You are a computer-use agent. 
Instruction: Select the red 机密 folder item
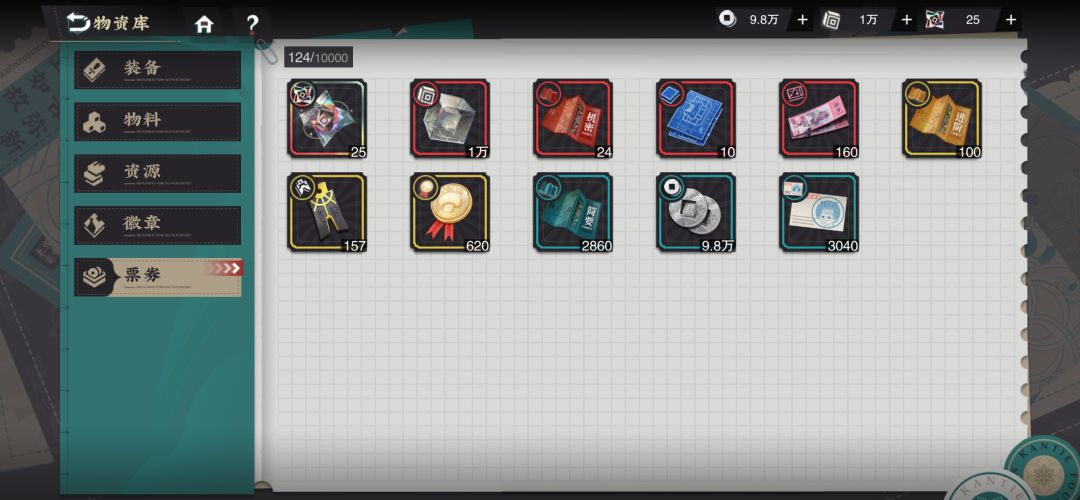click(573, 118)
